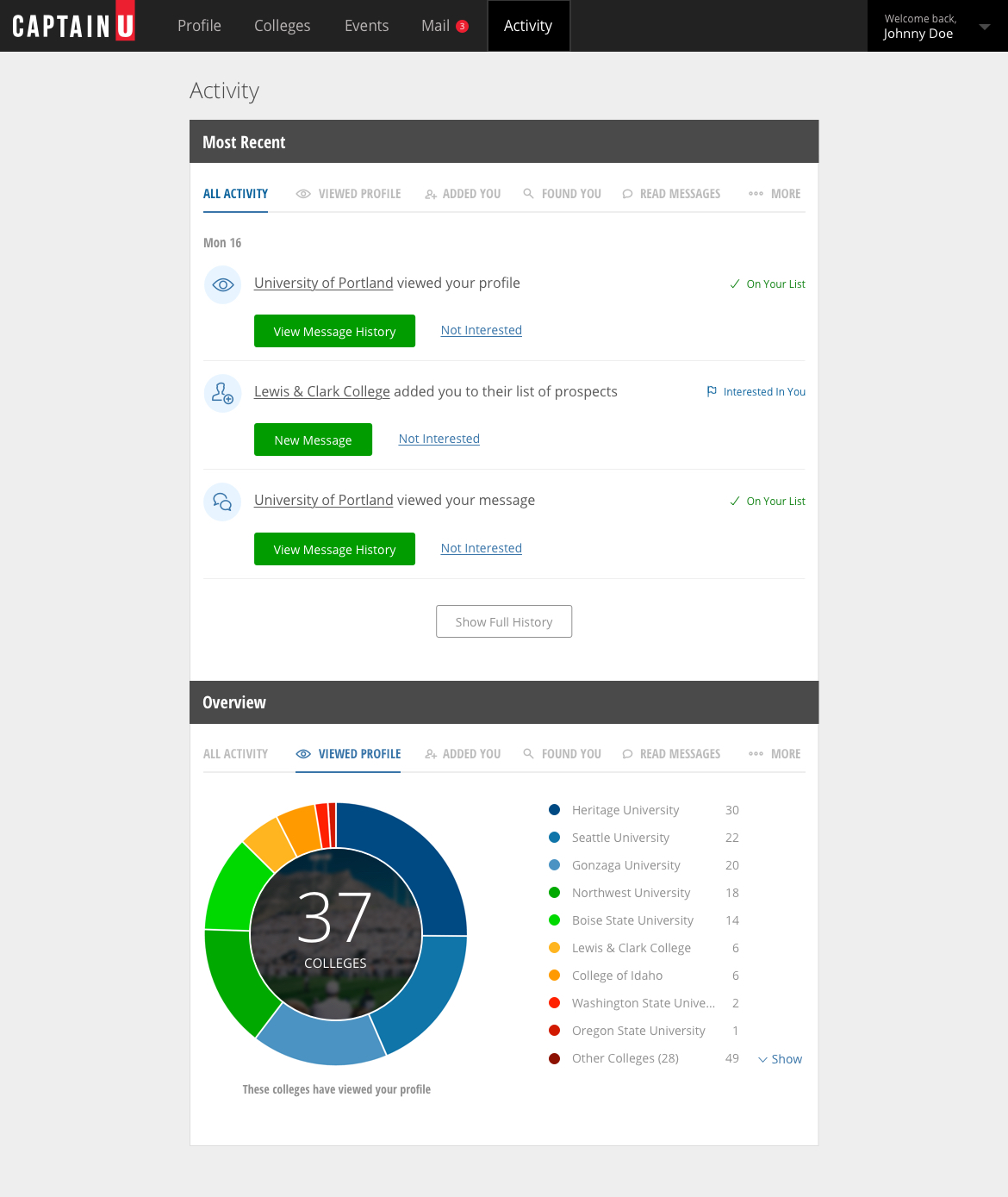Click the Mail notification badge

463,26
